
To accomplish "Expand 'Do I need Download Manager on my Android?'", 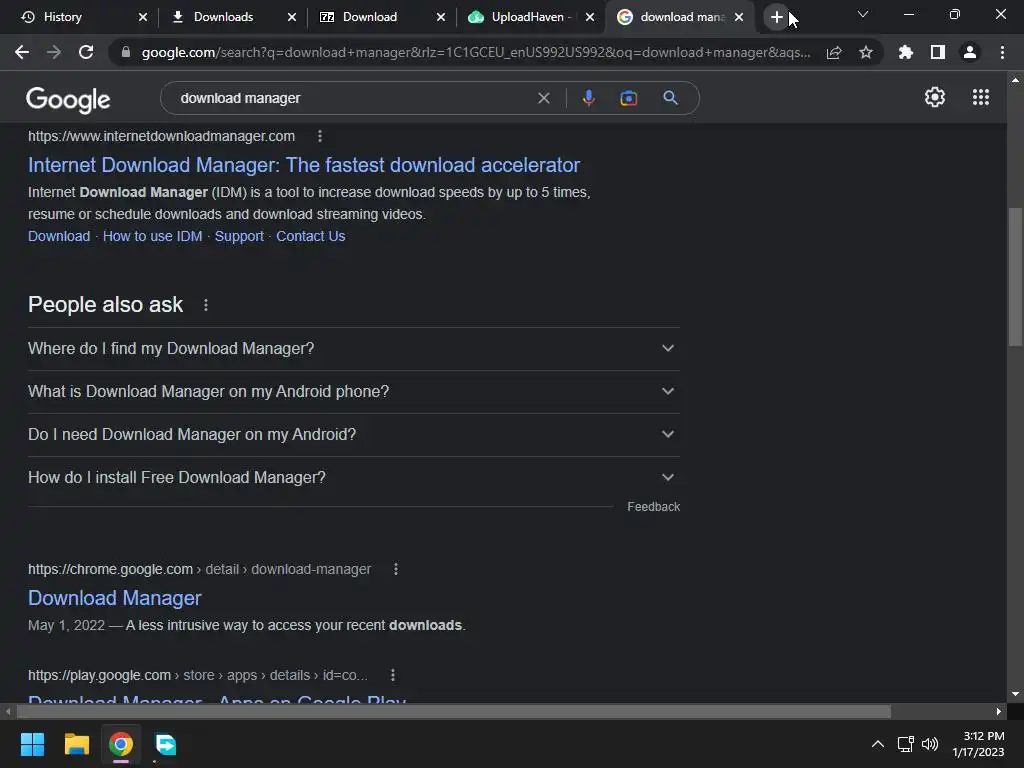I will coord(353,435).
